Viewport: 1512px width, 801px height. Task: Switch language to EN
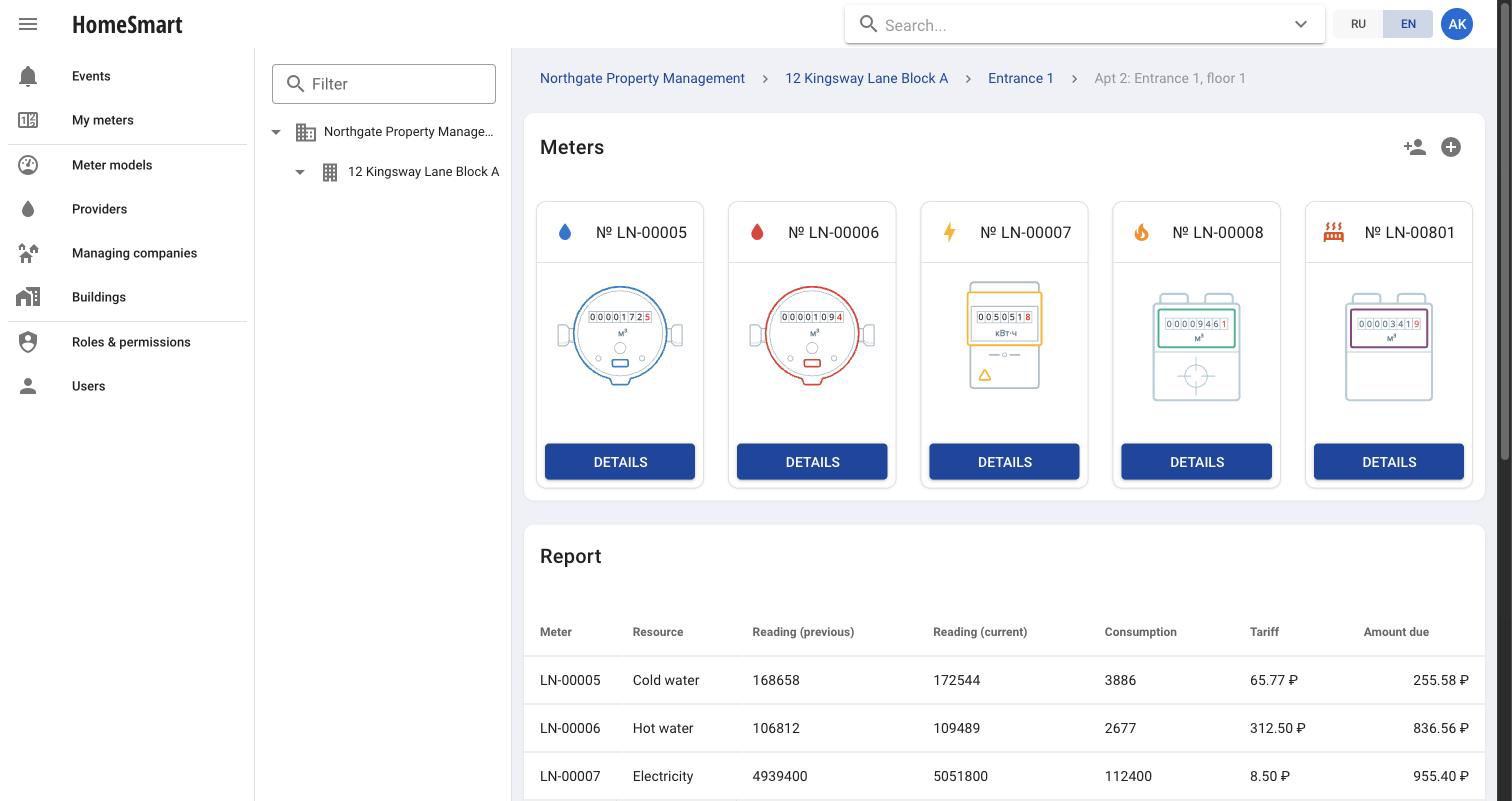[x=1408, y=24]
